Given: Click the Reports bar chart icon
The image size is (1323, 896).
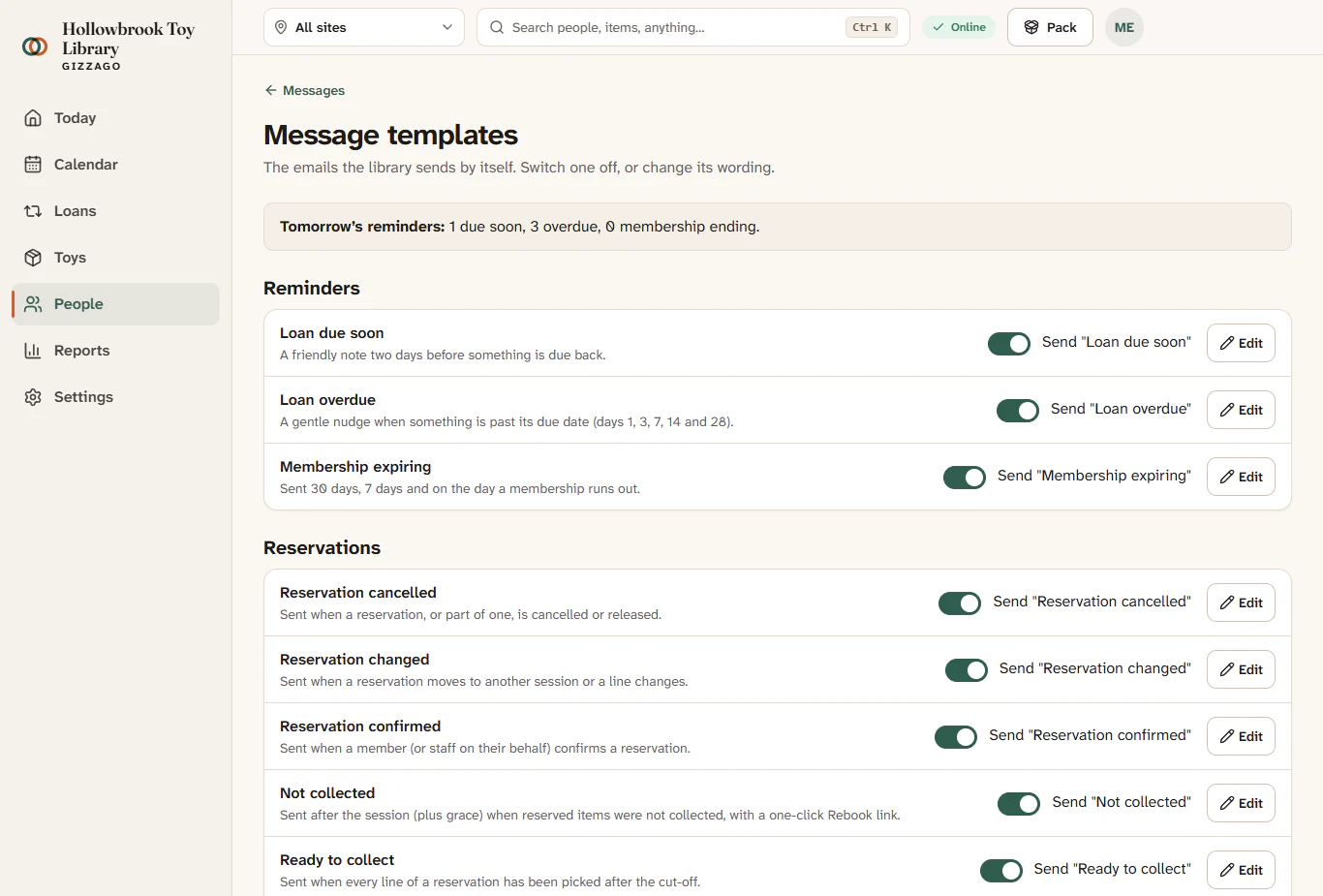Looking at the screenshot, I should tap(33, 351).
